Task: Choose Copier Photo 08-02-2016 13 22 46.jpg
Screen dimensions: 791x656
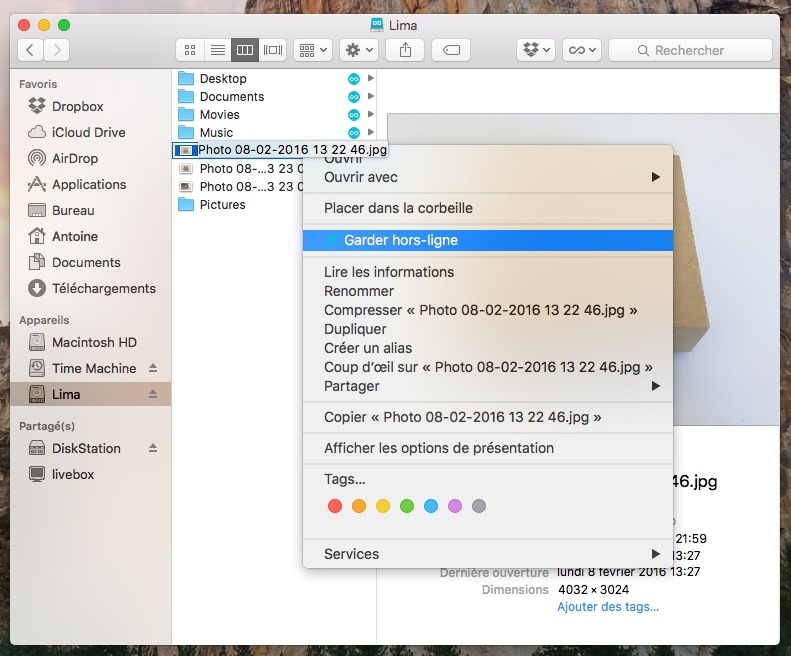Action: click(488, 417)
